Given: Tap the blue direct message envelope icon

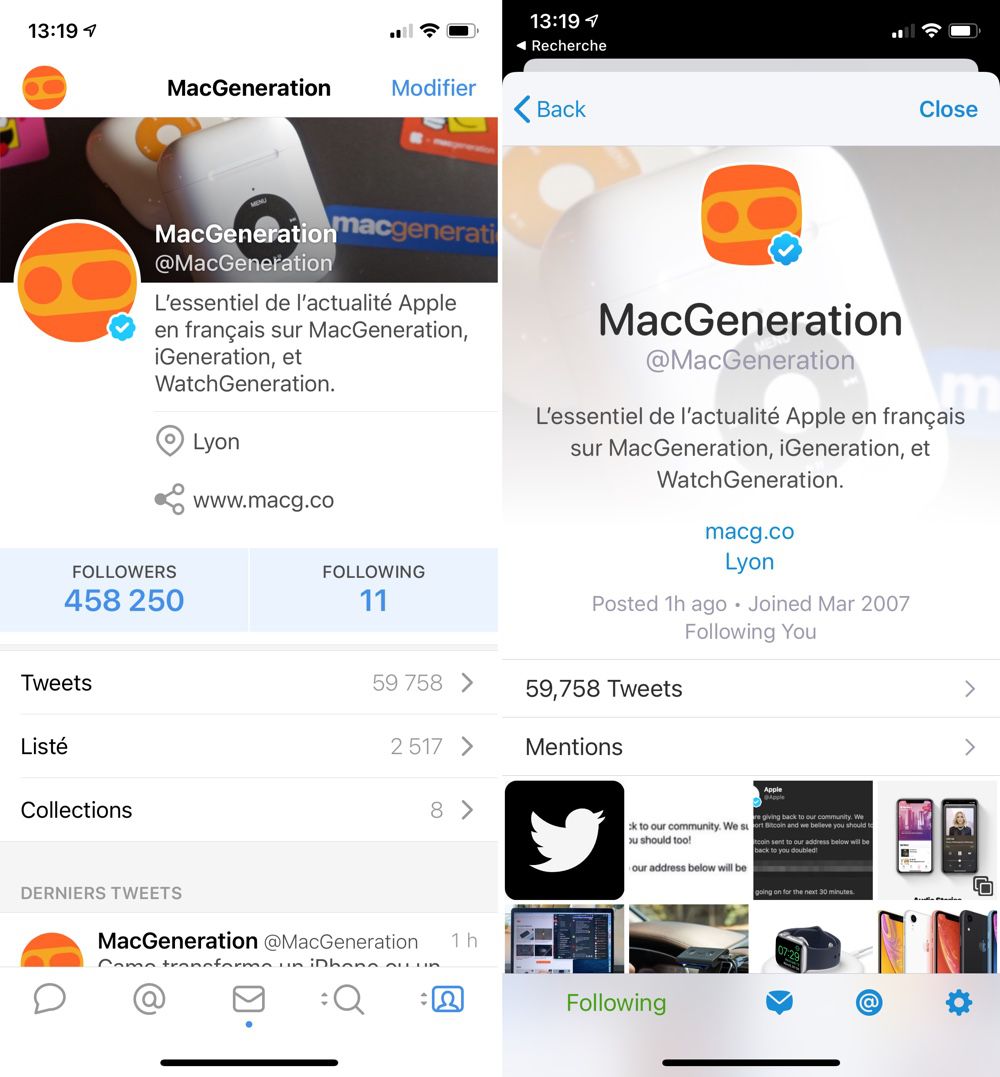Looking at the screenshot, I should 779,1003.
